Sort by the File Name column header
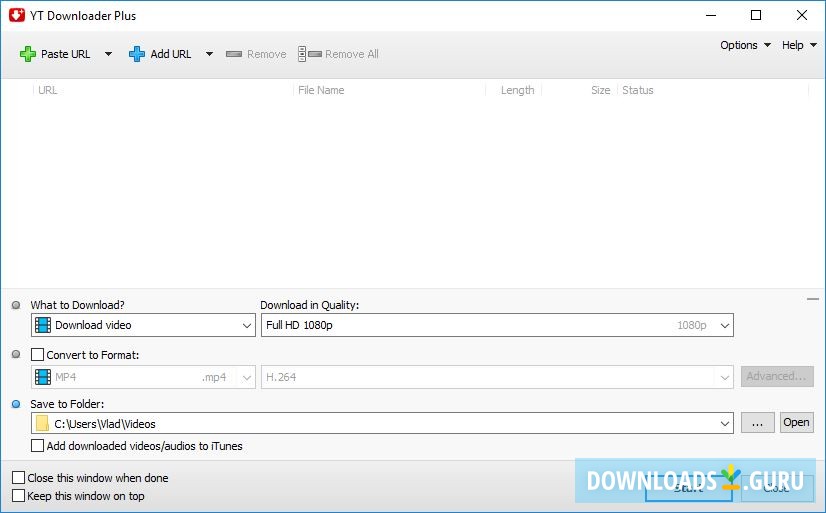The image size is (826, 513). (x=321, y=90)
